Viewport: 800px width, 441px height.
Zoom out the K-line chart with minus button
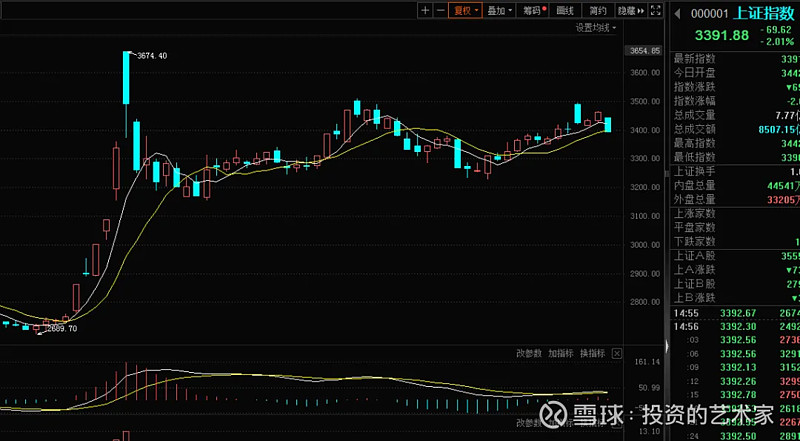tap(440, 10)
